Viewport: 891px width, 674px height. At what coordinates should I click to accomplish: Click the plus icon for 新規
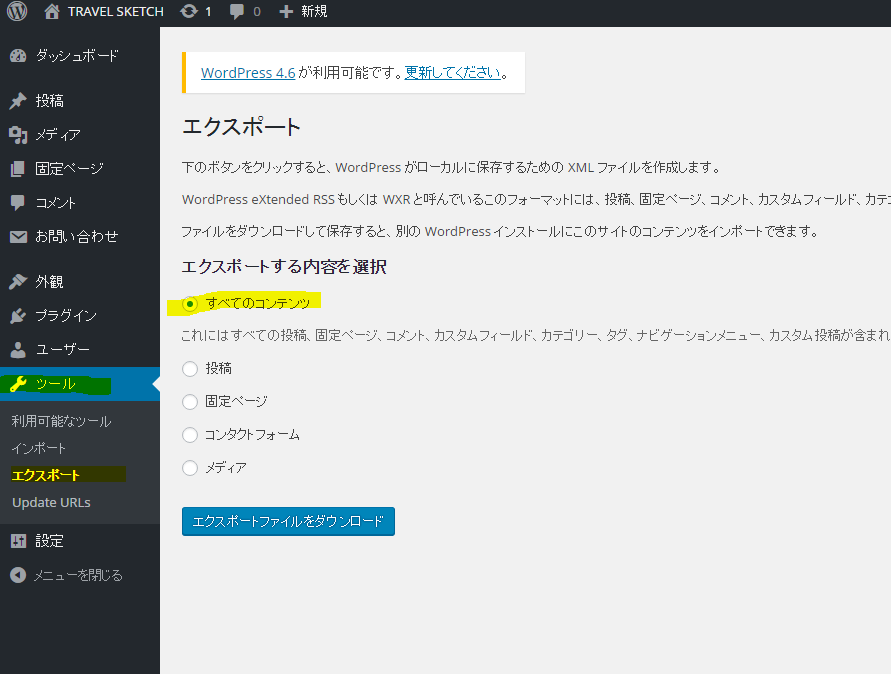286,12
